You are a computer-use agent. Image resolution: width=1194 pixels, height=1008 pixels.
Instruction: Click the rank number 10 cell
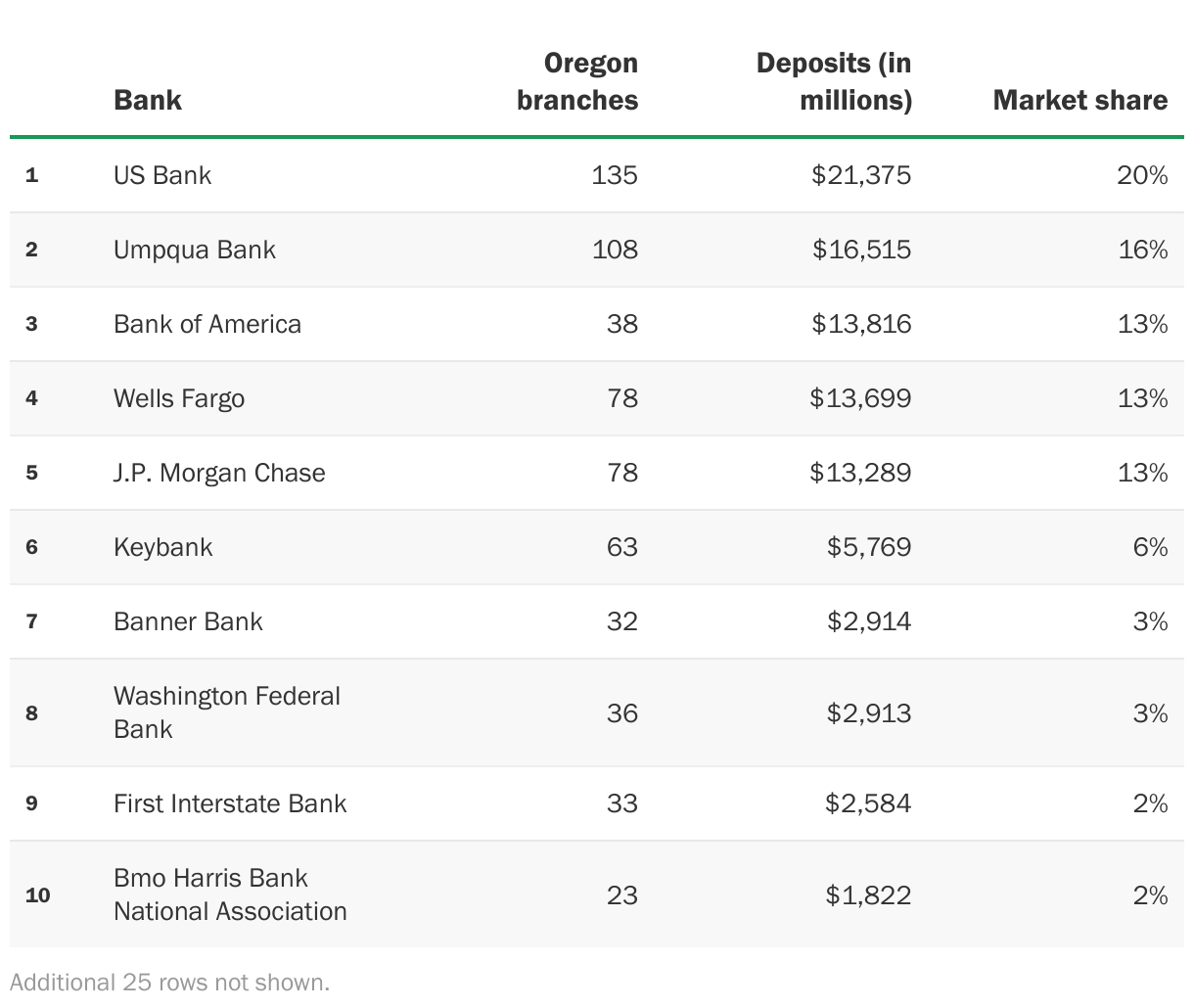37,895
